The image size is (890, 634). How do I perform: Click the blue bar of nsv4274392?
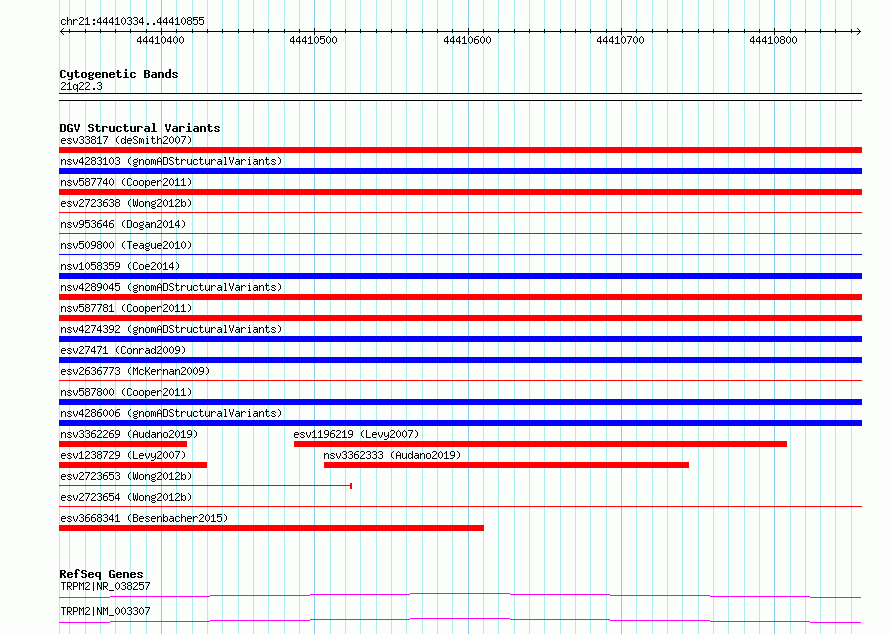[x=460, y=339]
